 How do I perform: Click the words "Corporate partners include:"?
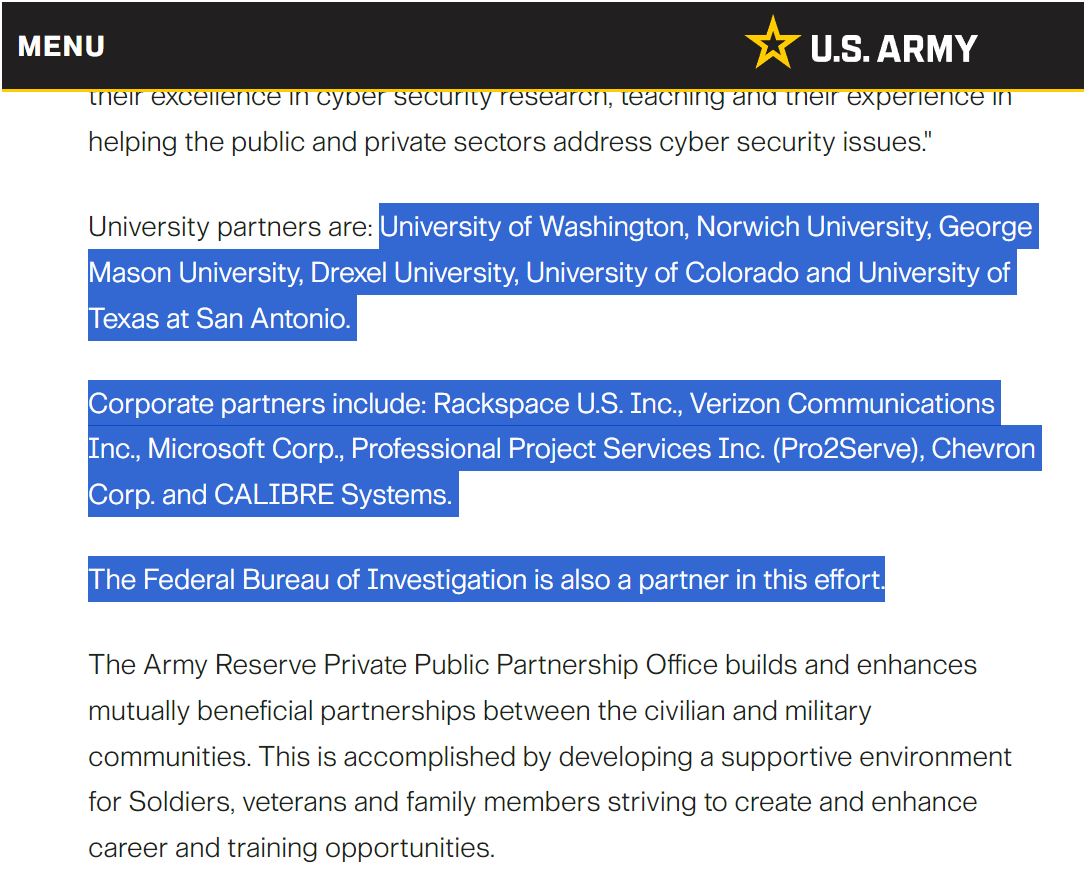coord(257,404)
